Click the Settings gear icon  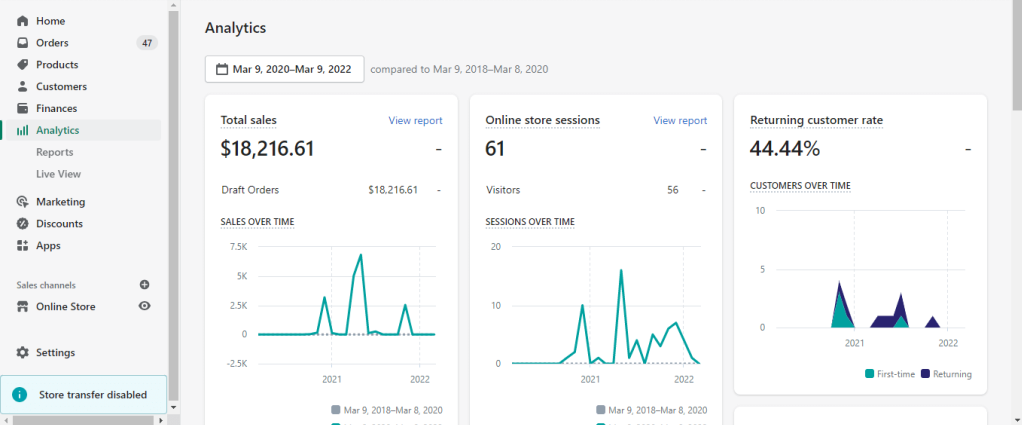(22, 353)
